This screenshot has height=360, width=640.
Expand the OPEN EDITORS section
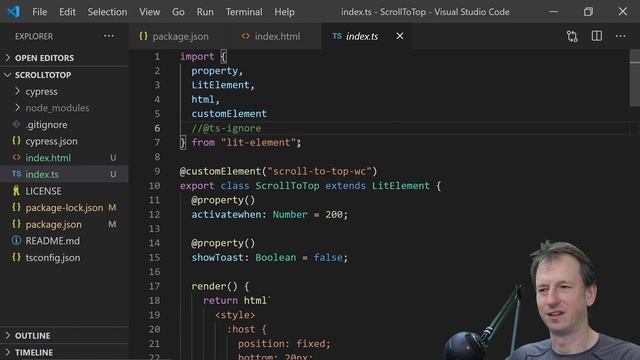tap(8, 58)
